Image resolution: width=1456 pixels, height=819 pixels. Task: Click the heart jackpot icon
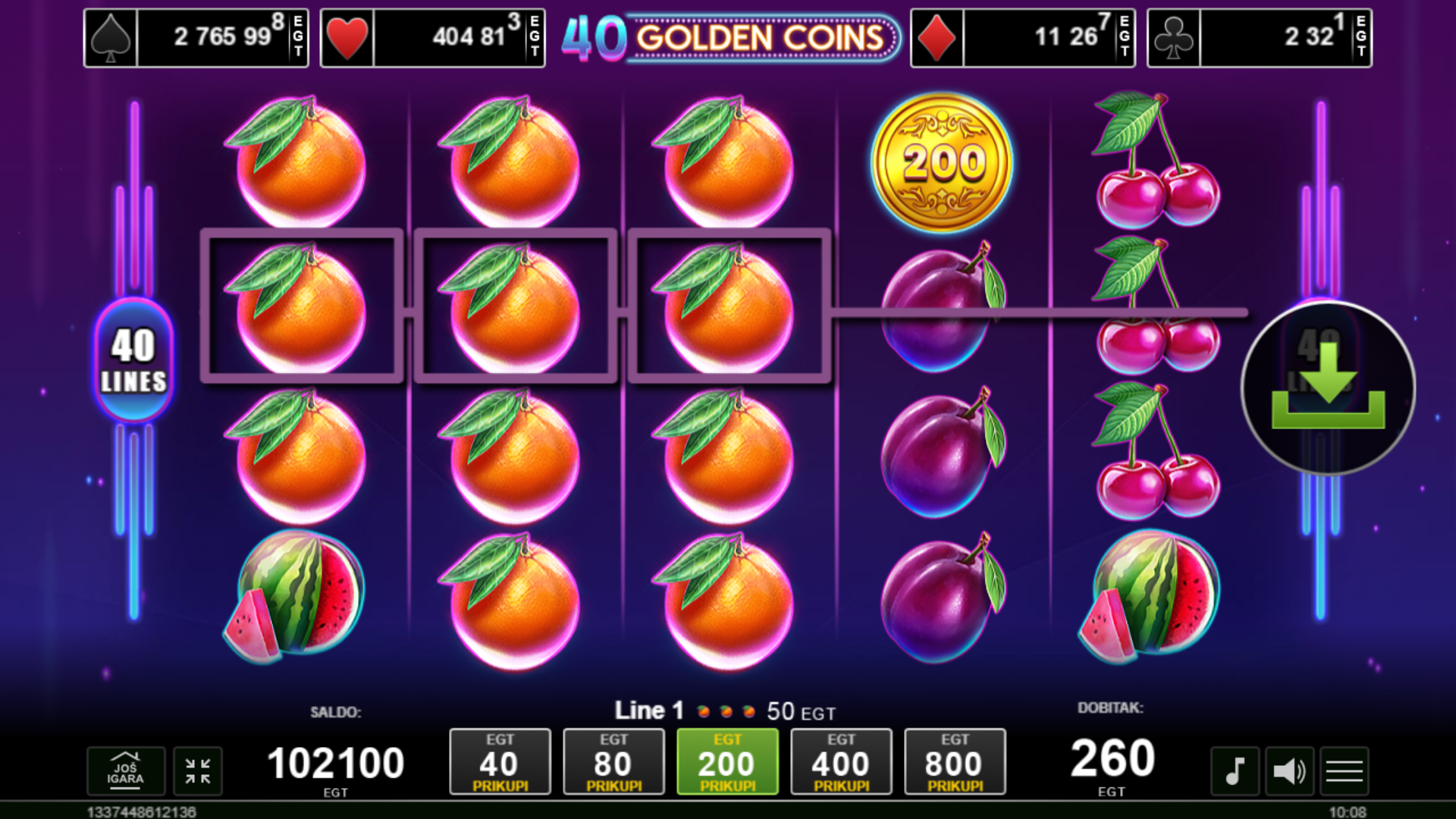(x=347, y=38)
